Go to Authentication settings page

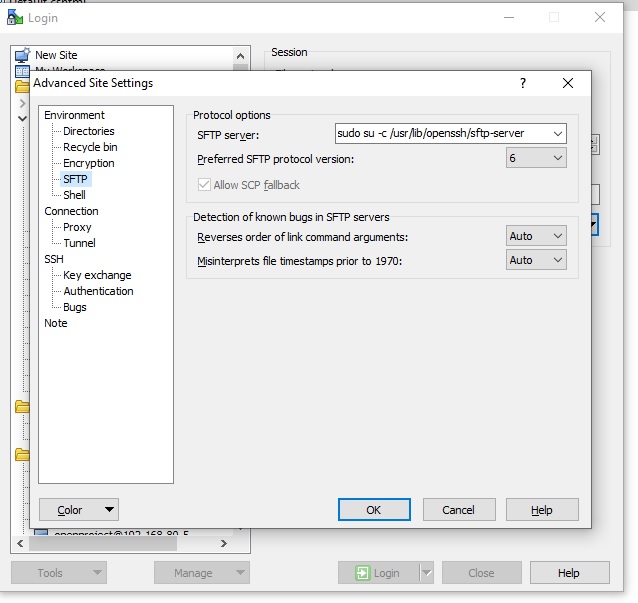coord(98,291)
